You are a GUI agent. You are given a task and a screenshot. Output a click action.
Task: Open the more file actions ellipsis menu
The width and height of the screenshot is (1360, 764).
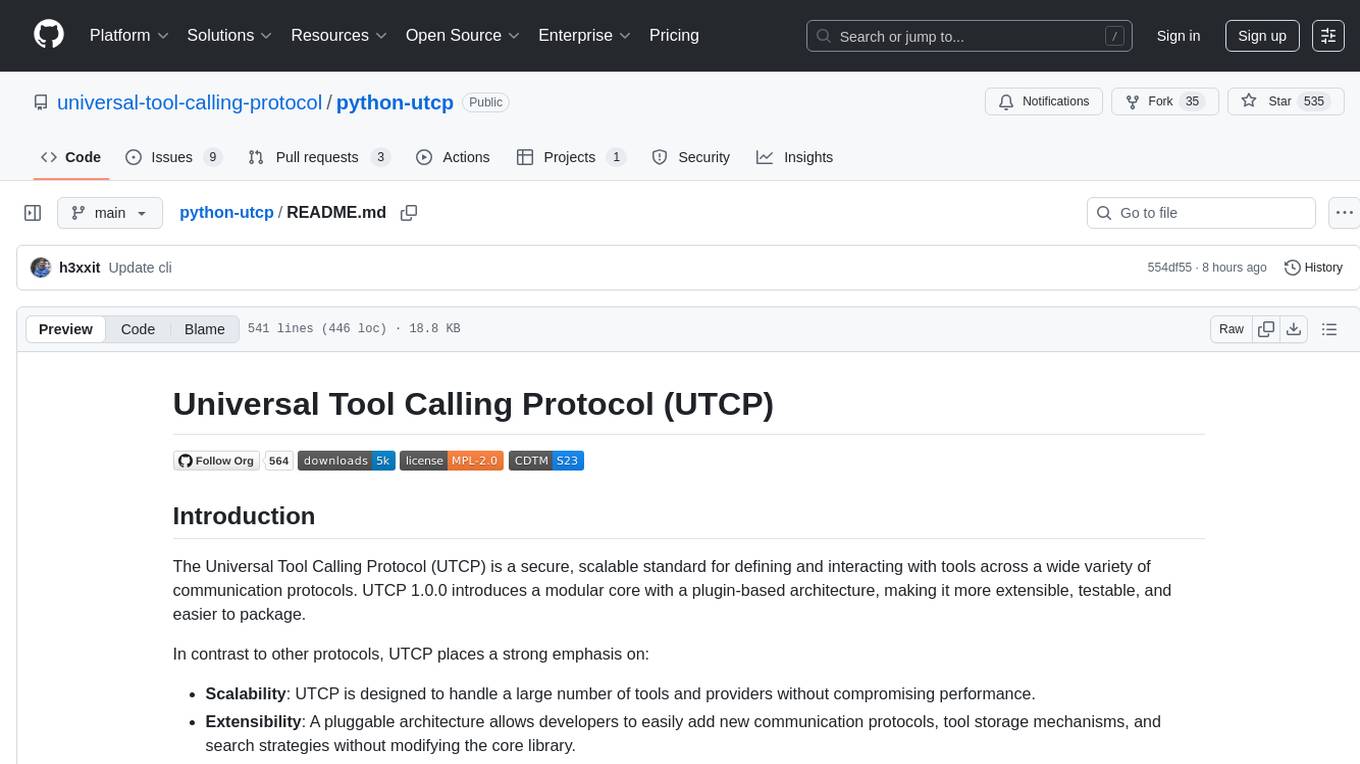point(1344,213)
